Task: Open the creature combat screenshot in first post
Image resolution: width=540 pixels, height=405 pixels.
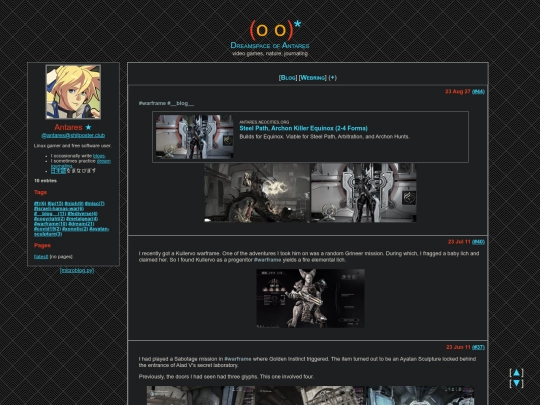Action: tap(257, 193)
